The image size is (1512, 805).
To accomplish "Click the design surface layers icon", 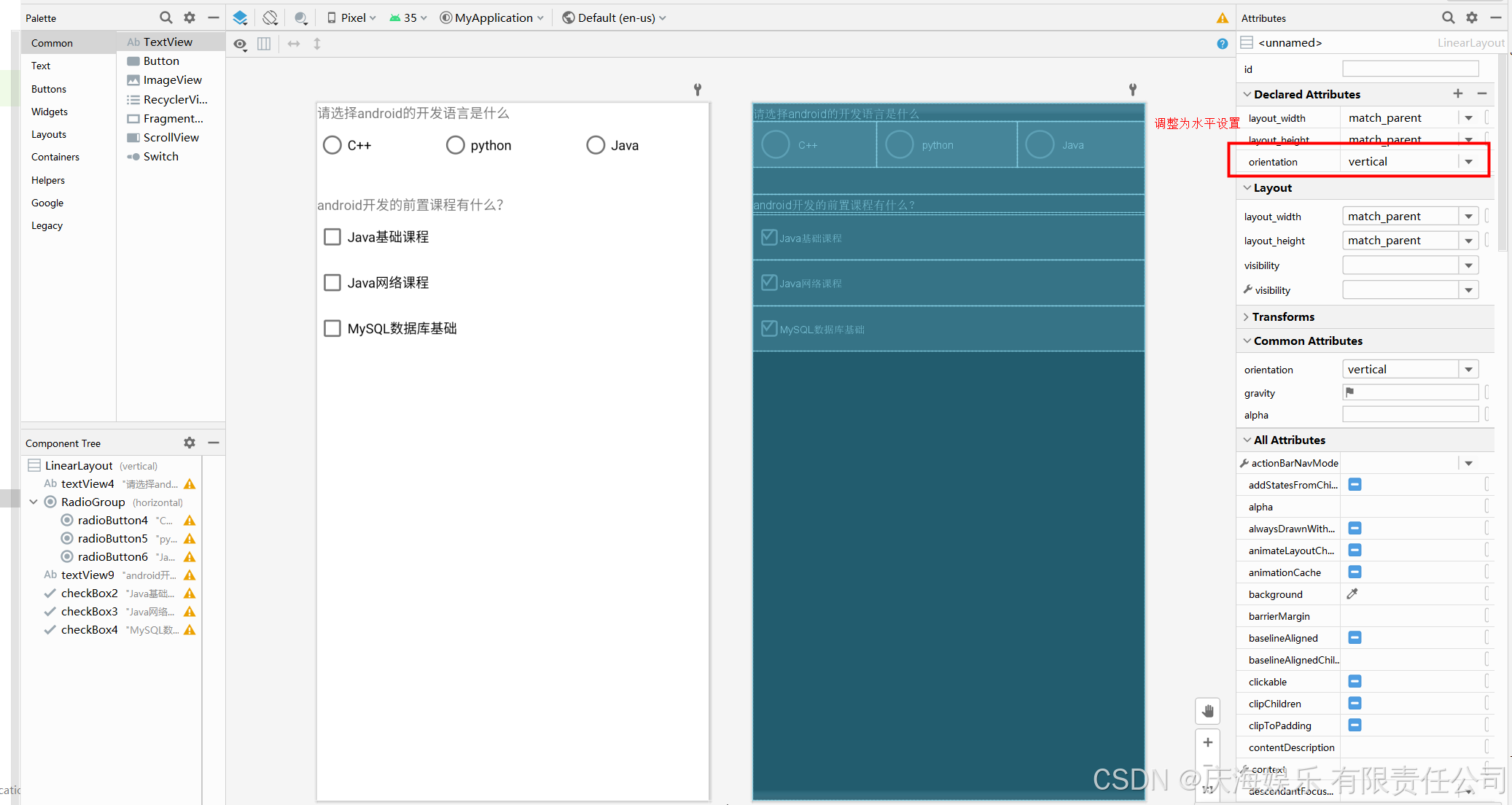I will click(x=240, y=17).
